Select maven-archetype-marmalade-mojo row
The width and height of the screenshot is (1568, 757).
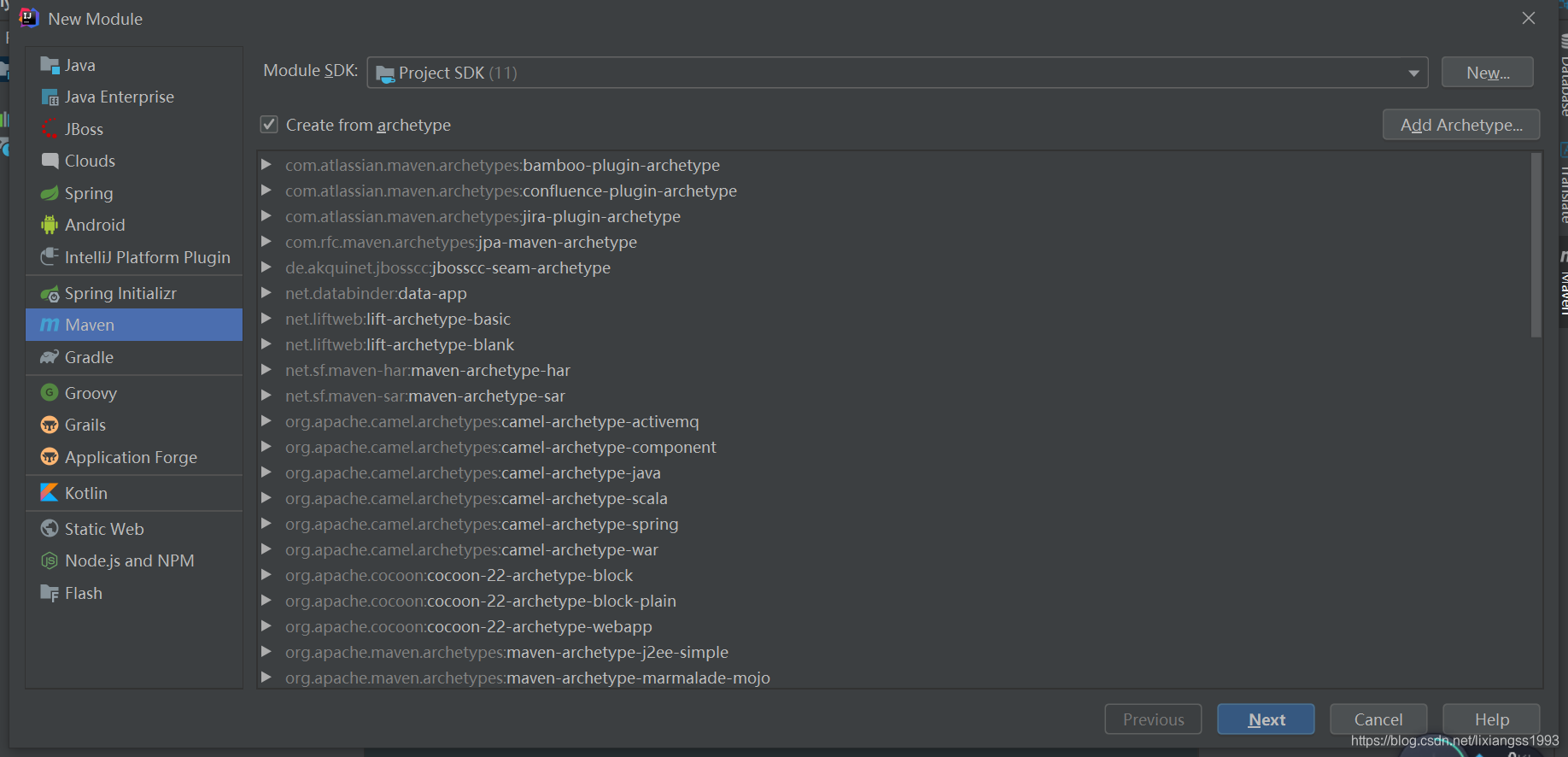click(528, 678)
